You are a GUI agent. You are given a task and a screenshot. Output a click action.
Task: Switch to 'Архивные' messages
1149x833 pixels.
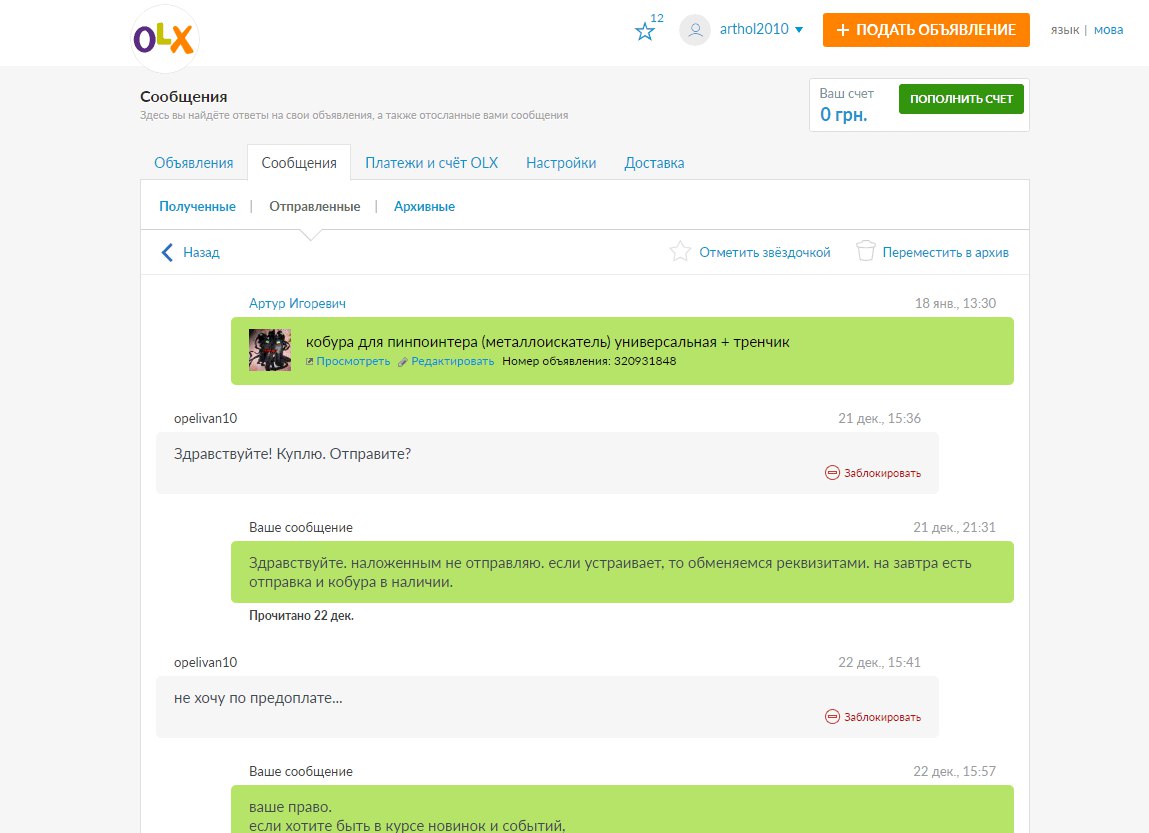point(424,207)
